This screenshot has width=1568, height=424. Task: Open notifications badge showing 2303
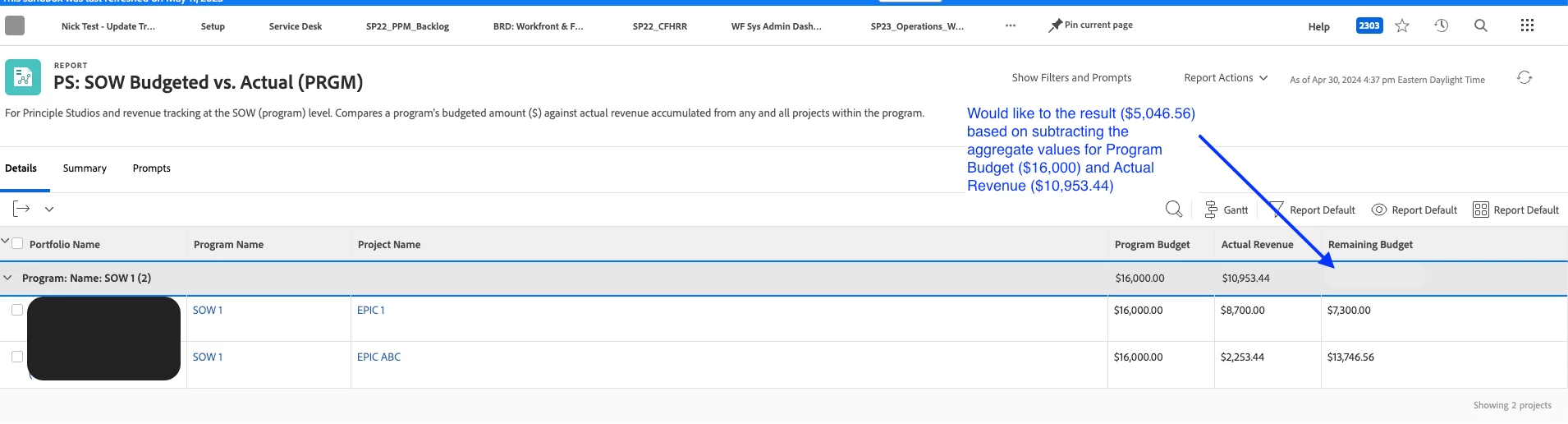[1369, 25]
